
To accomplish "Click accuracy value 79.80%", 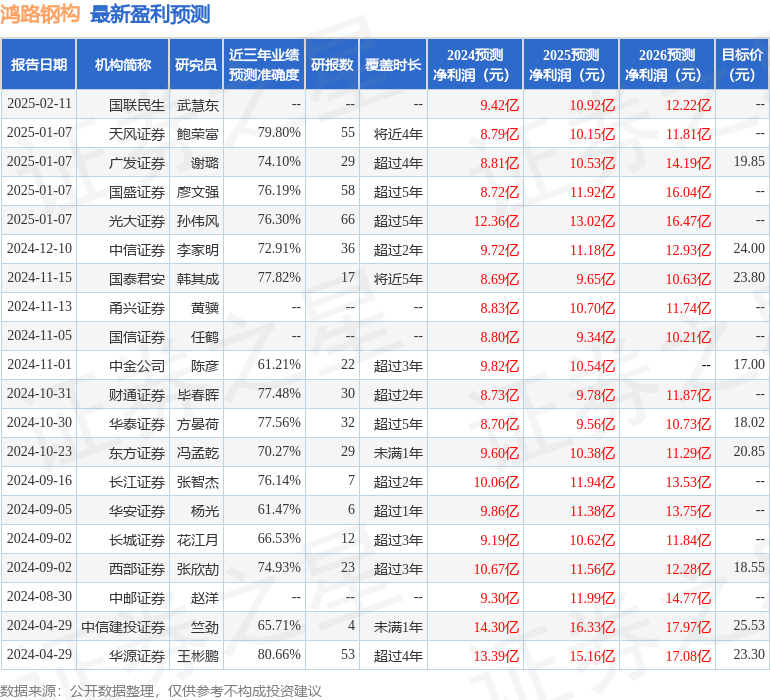I will point(279,133).
